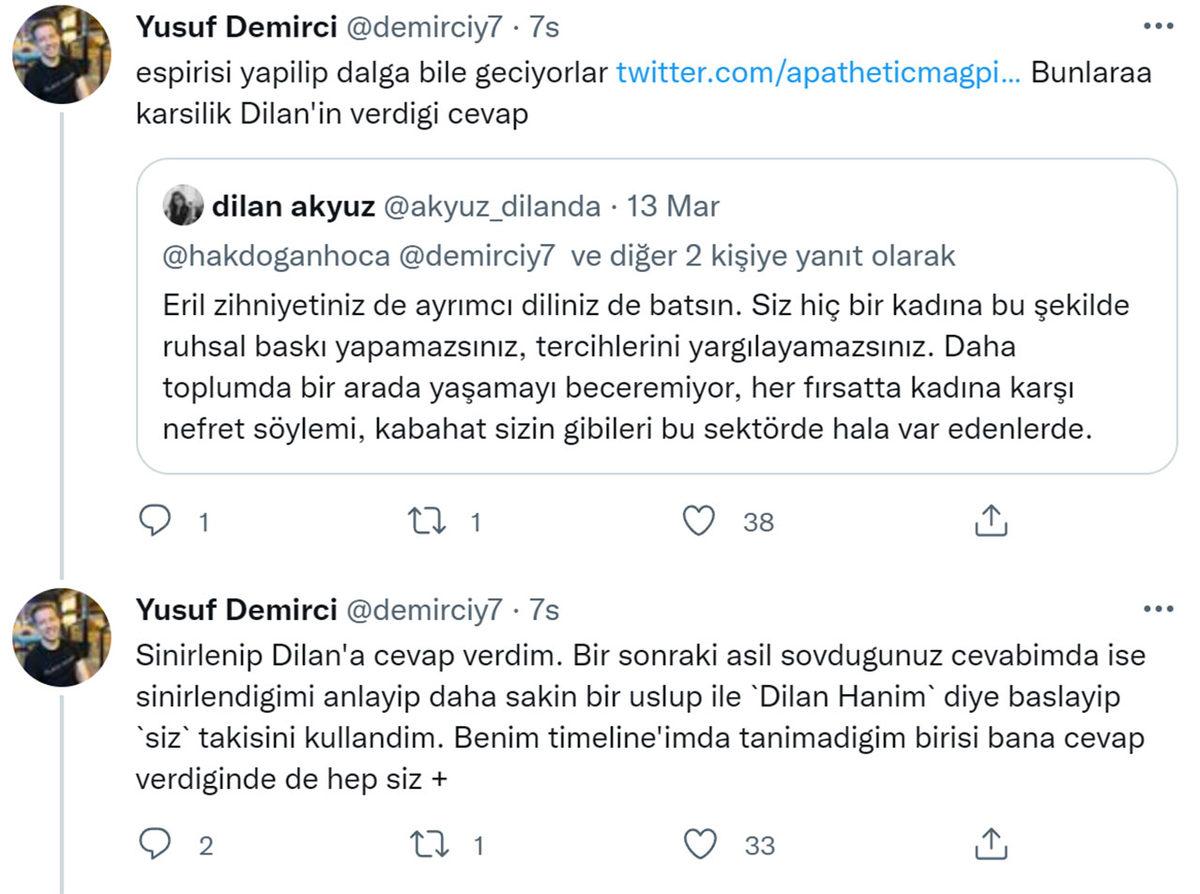
Task: Open the share icon on the bottom tweet
Action: pyautogui.click(x=991, y=845)
